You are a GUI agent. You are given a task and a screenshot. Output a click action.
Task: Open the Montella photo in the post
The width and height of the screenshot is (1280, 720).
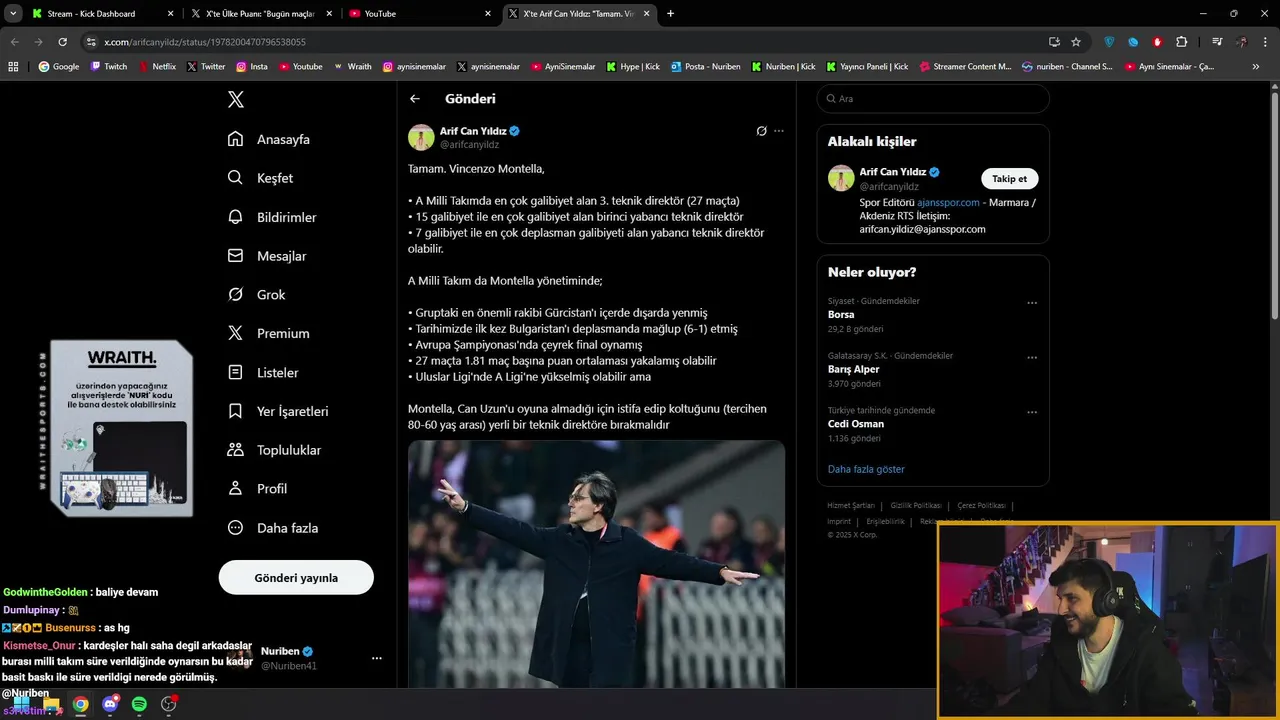(x=596, y=563)
